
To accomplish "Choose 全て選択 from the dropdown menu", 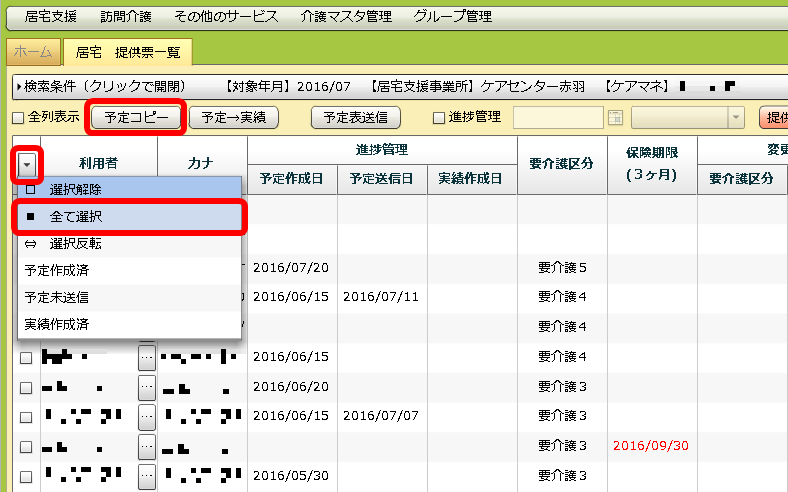I will [75, 216].
